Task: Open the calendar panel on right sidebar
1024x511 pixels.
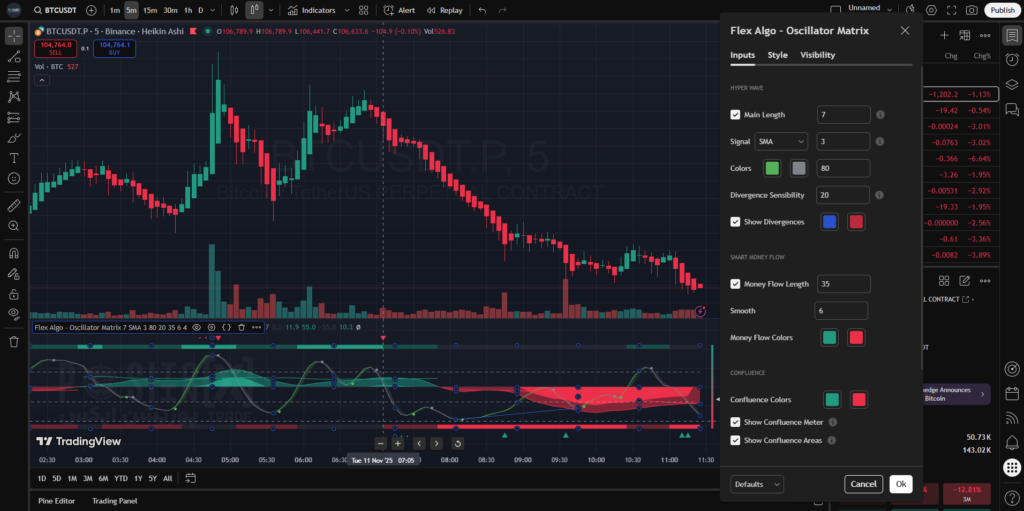Action: pyautogui.click(x=1012, y=394)
